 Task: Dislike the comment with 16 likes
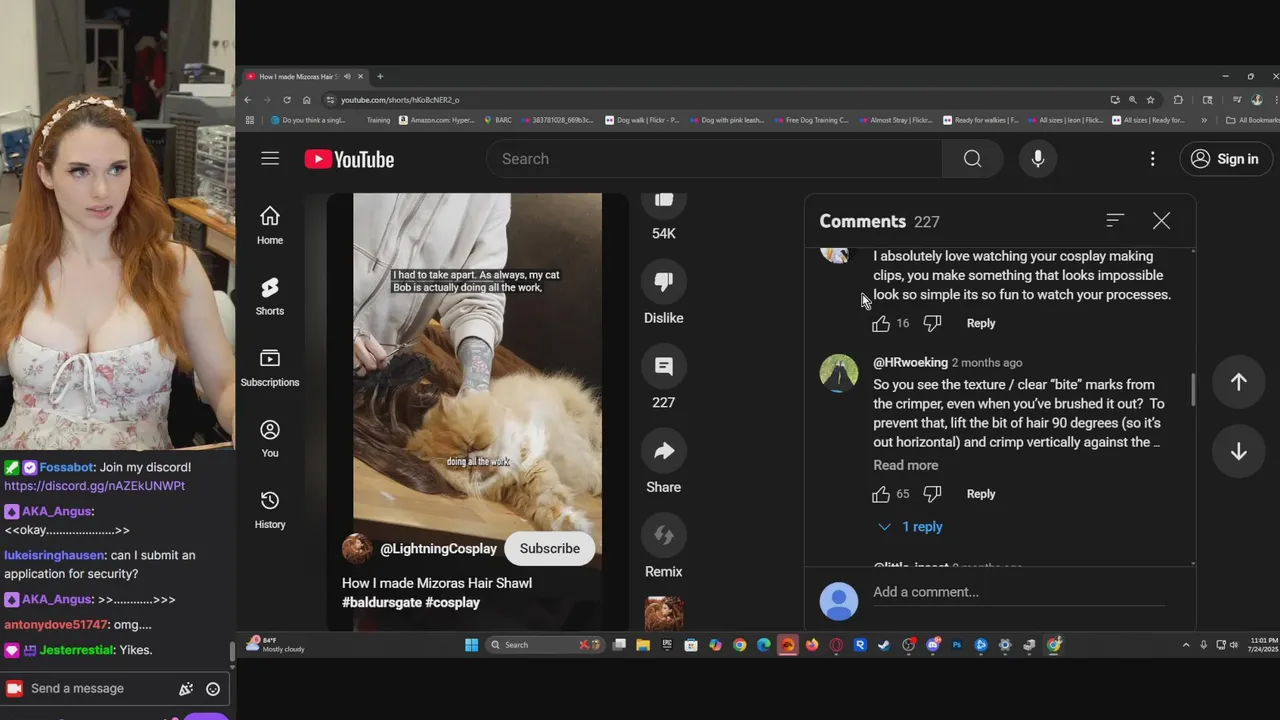click(x=932, y=323)
